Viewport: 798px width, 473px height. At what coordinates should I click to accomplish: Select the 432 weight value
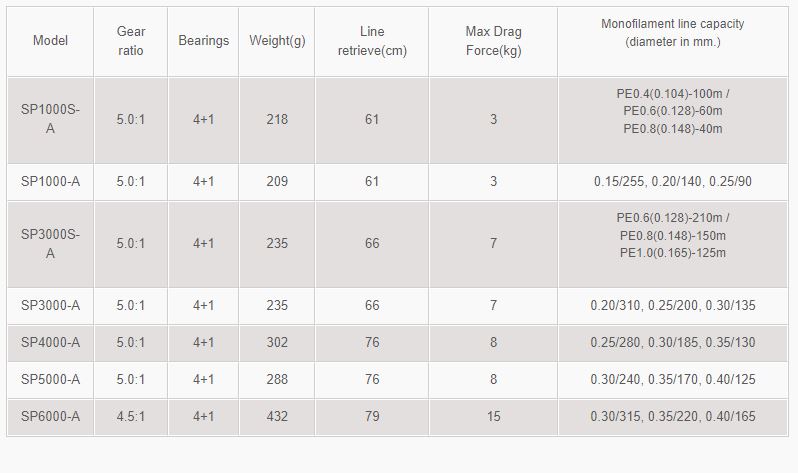pos(277,417)
